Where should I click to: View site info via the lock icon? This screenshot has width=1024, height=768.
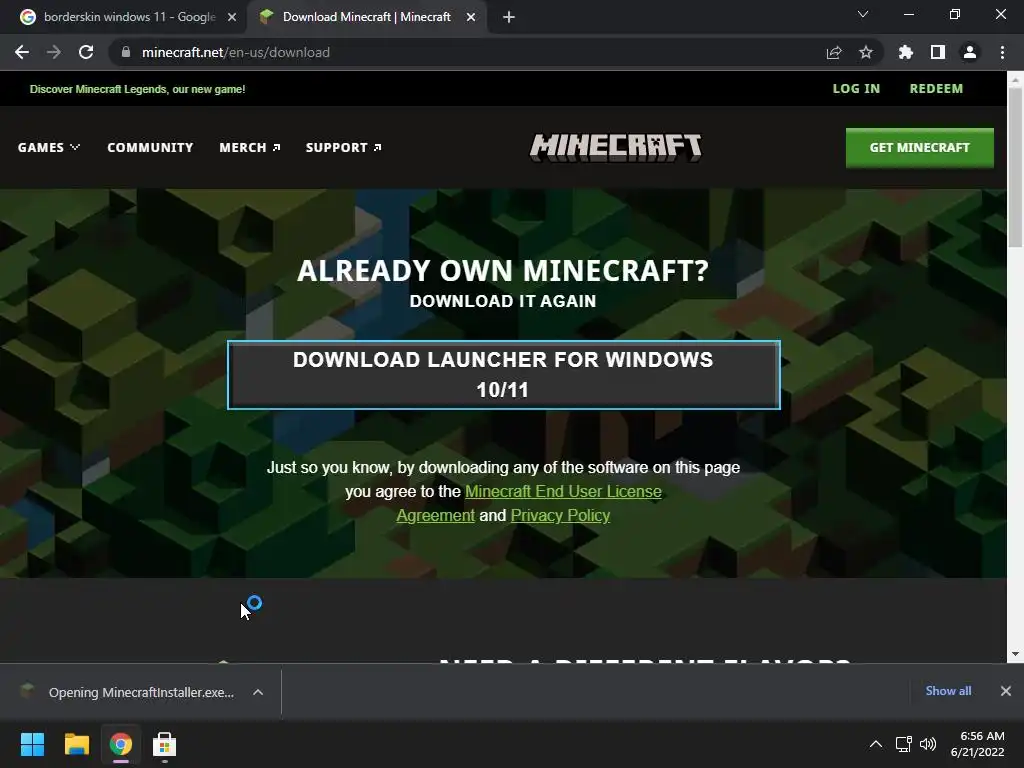coord(126,52)
